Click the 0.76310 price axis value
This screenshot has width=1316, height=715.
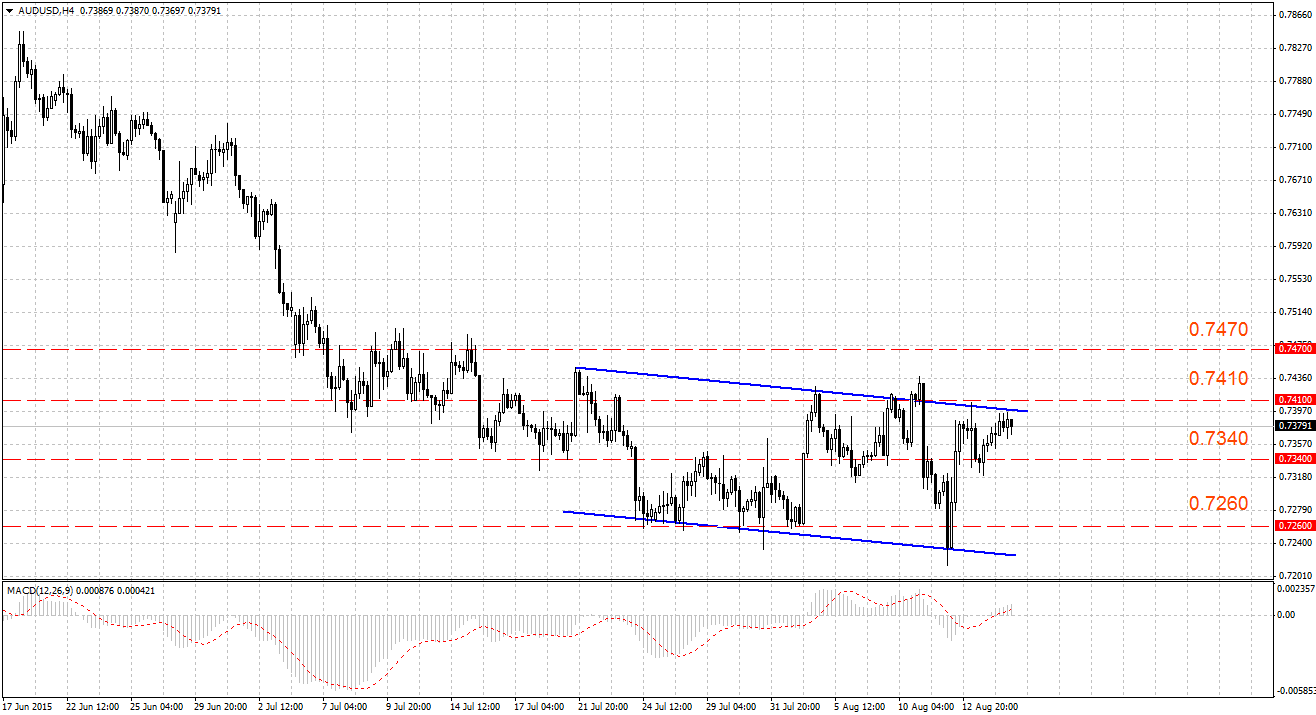(1296, 213)
